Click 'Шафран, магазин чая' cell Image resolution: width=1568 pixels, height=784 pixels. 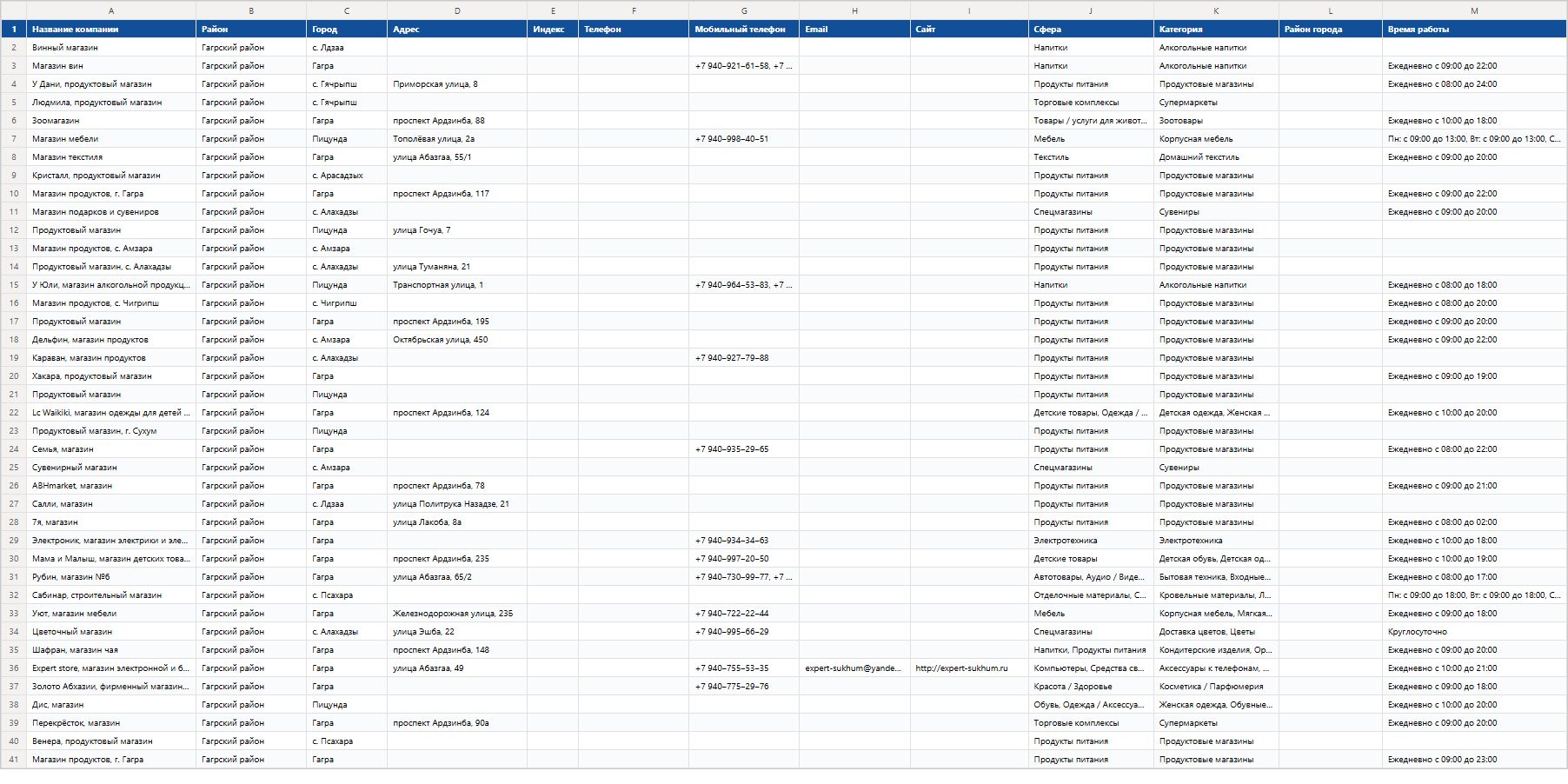(x=111, y=650)
